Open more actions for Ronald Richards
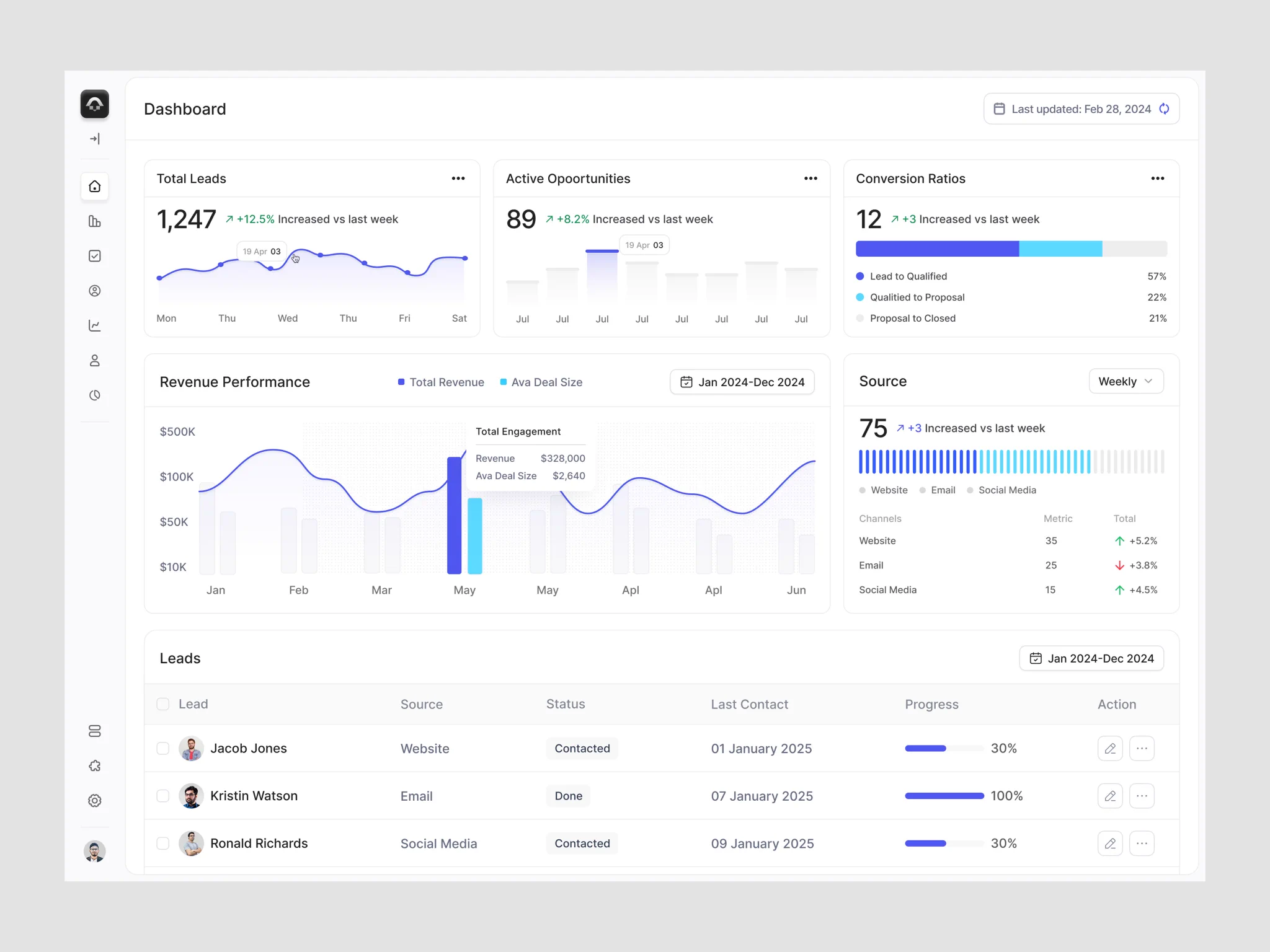 coord(1142,844)
